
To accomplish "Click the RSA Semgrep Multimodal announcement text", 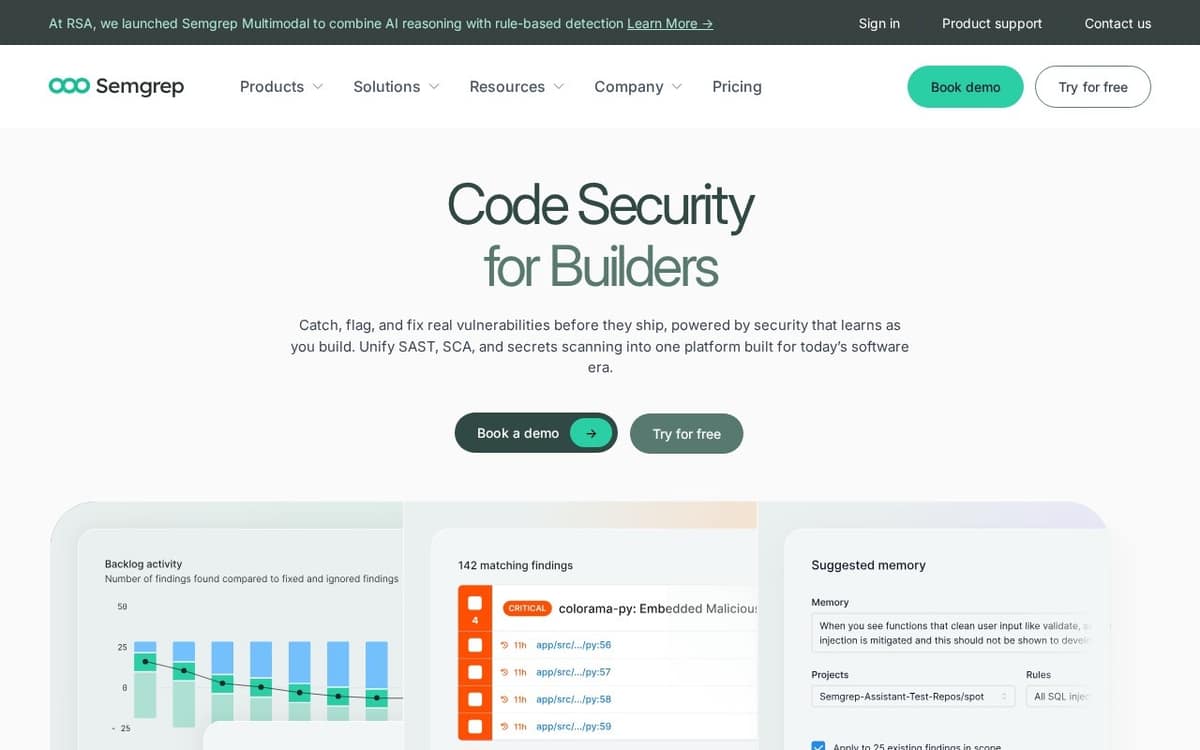I will (336, 23).
